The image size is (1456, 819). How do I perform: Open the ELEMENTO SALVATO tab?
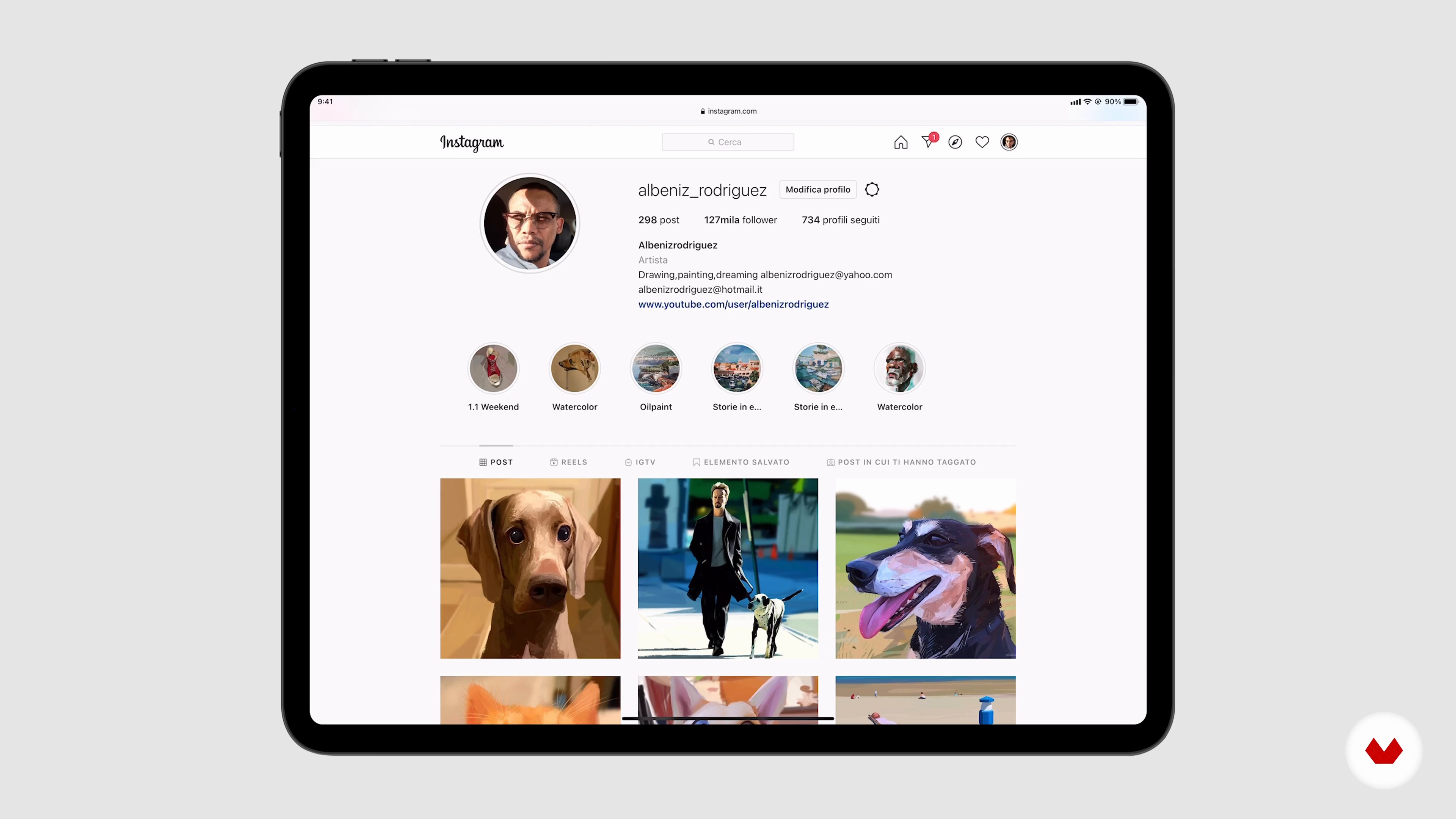click(x=741, y=462)
